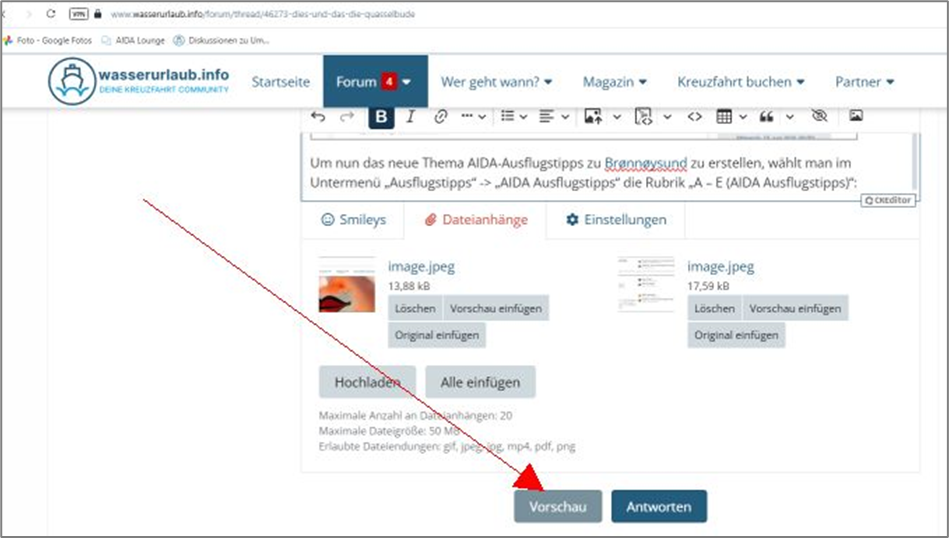Click the insert image upload icon
This screenshot has width=949, height=538.
(x=594, y=116)
